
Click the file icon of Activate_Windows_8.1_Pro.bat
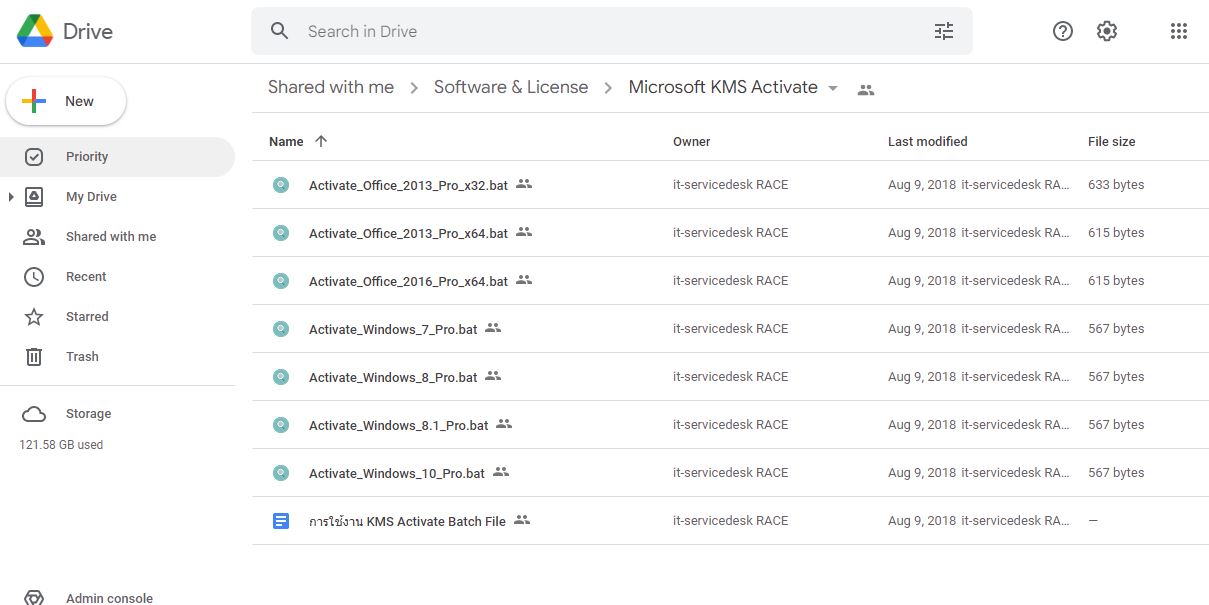pyautogui.click(x=281, y=424)
